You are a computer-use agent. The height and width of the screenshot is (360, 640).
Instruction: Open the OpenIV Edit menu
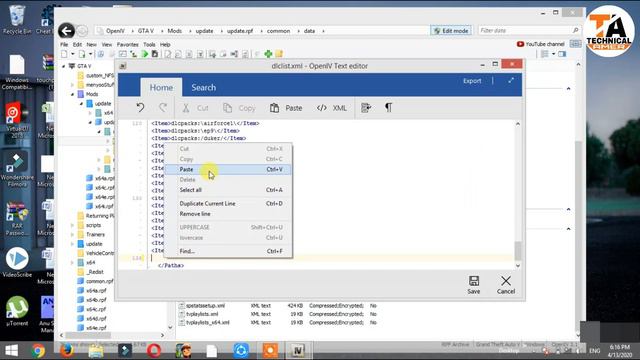click(x=78, y=44)
